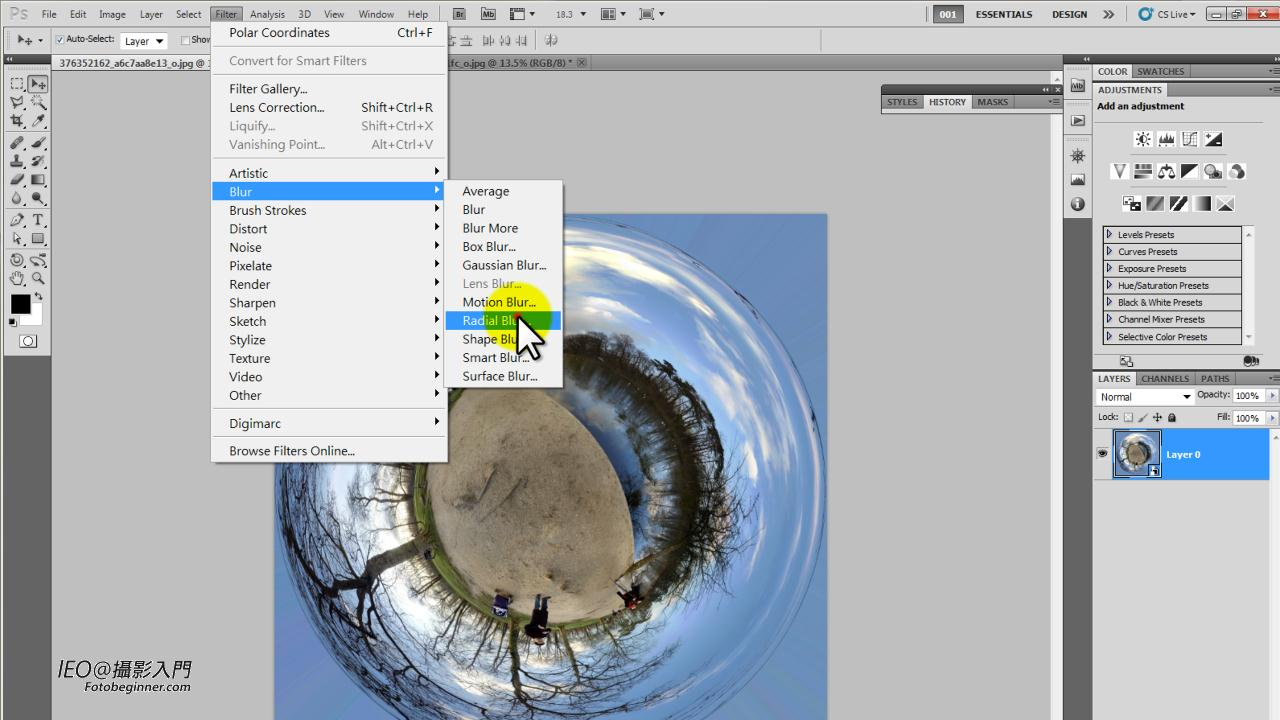This screenshot has width=1280, height=720.
Task: Switch to the Swatches tab
Action: (1160, 72)
